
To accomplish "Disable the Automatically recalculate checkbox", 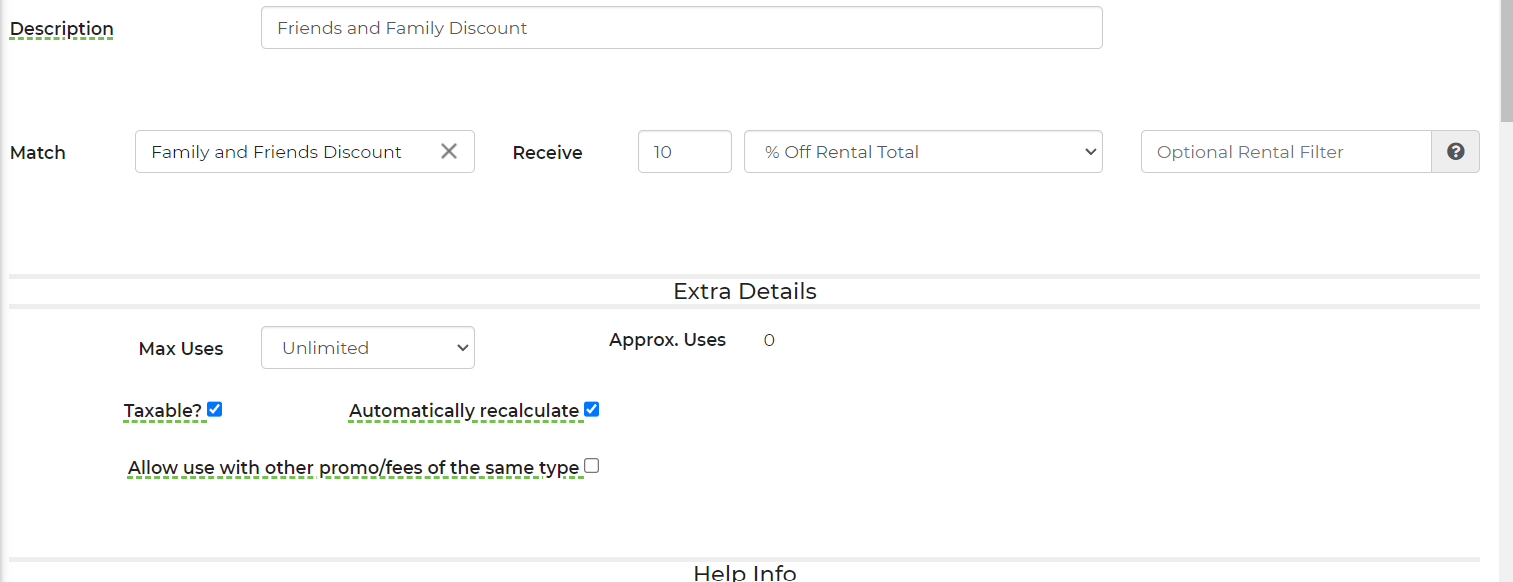I will pyautogui.click(x=591, y=409).
